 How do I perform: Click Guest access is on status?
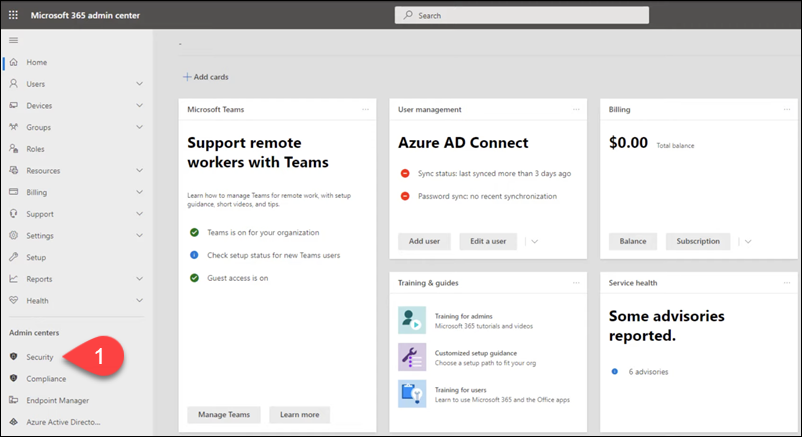(237, 278)
